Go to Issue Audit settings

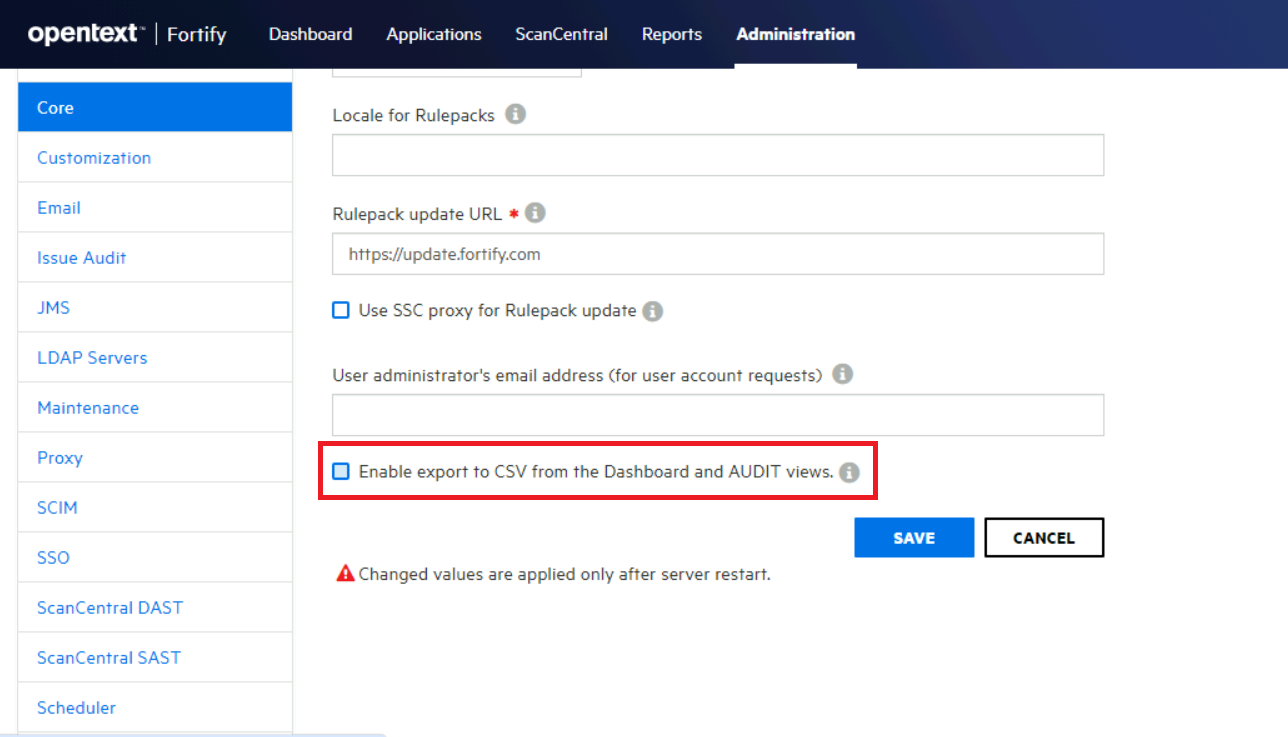coord(155,257)
